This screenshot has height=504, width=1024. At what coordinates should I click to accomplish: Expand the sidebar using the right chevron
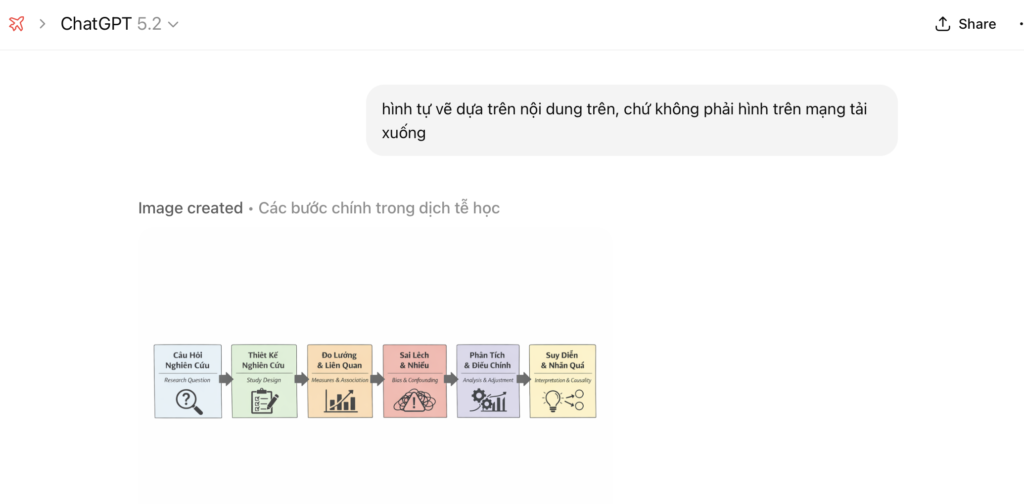pyautogui.click(x=43, y=24)
